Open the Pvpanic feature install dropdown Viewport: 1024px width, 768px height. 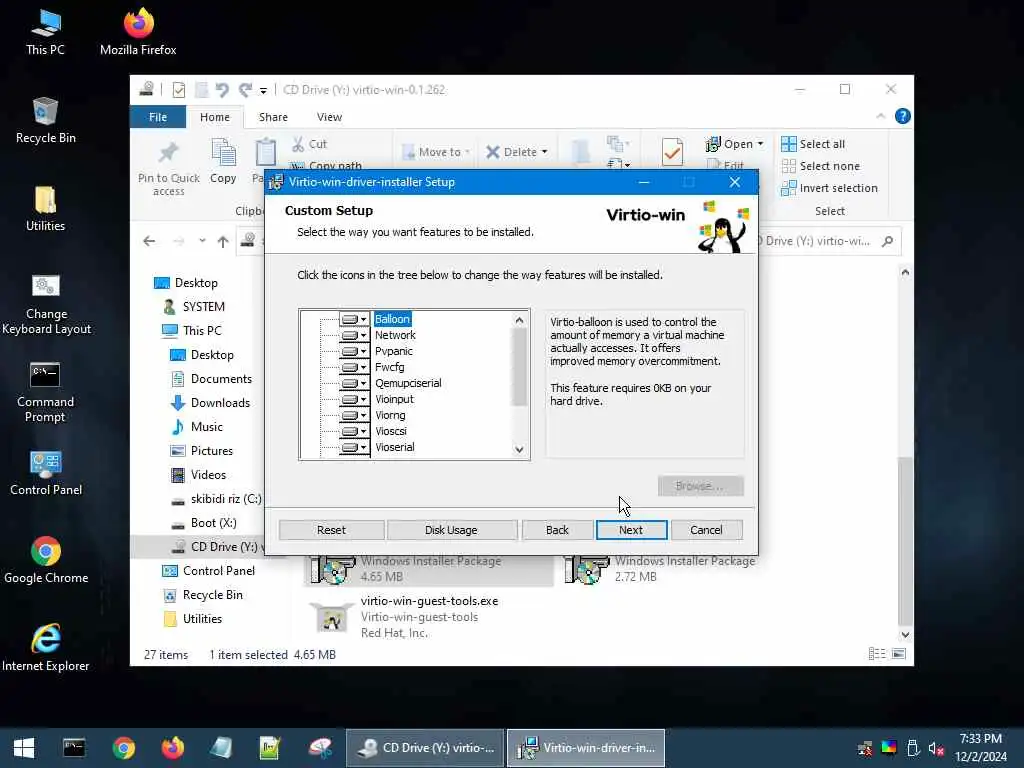[x=355, y=351]
